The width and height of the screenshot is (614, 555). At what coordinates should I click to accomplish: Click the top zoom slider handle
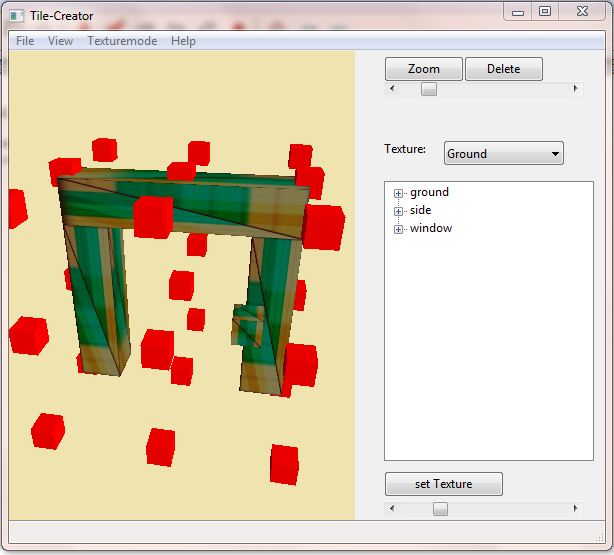pos(428,89)
